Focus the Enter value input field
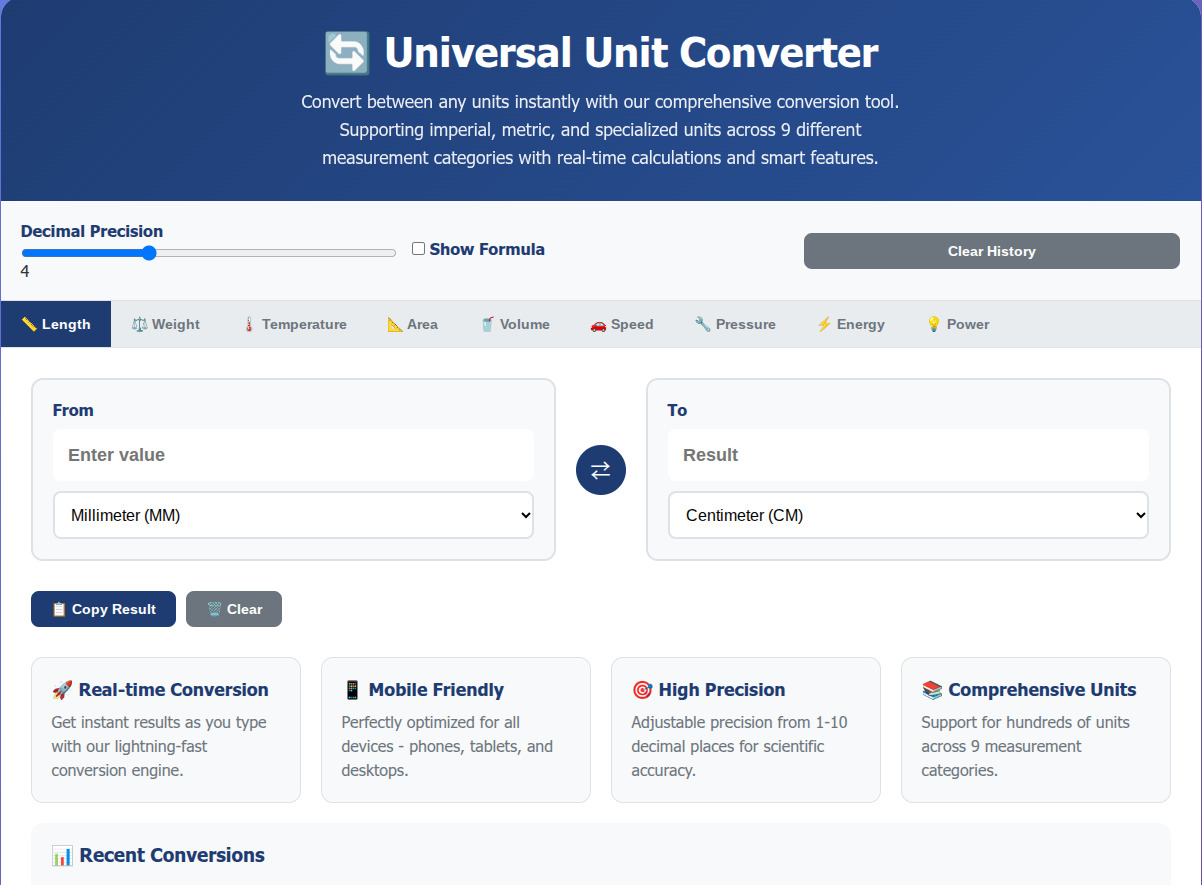 click(x=293, y=455)
